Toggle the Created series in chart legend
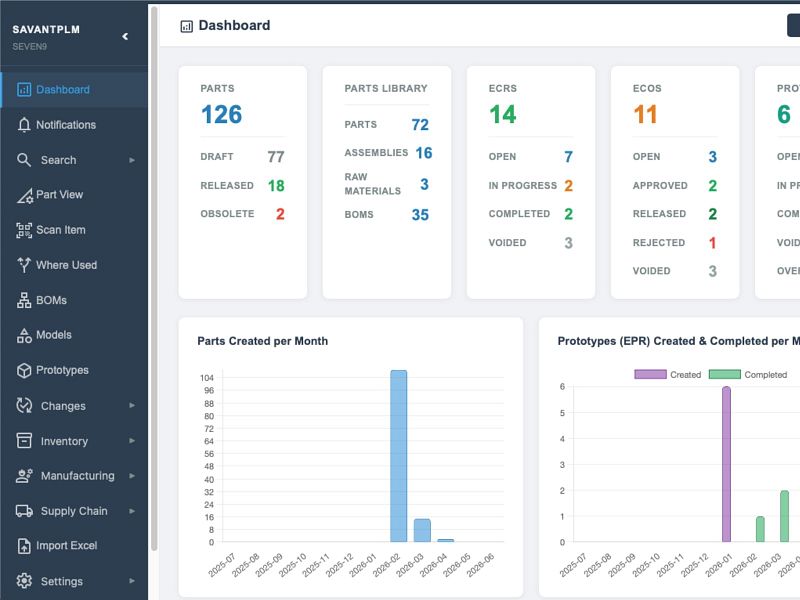The height and width of the screenshot is (600, 800). coord(667,374)
